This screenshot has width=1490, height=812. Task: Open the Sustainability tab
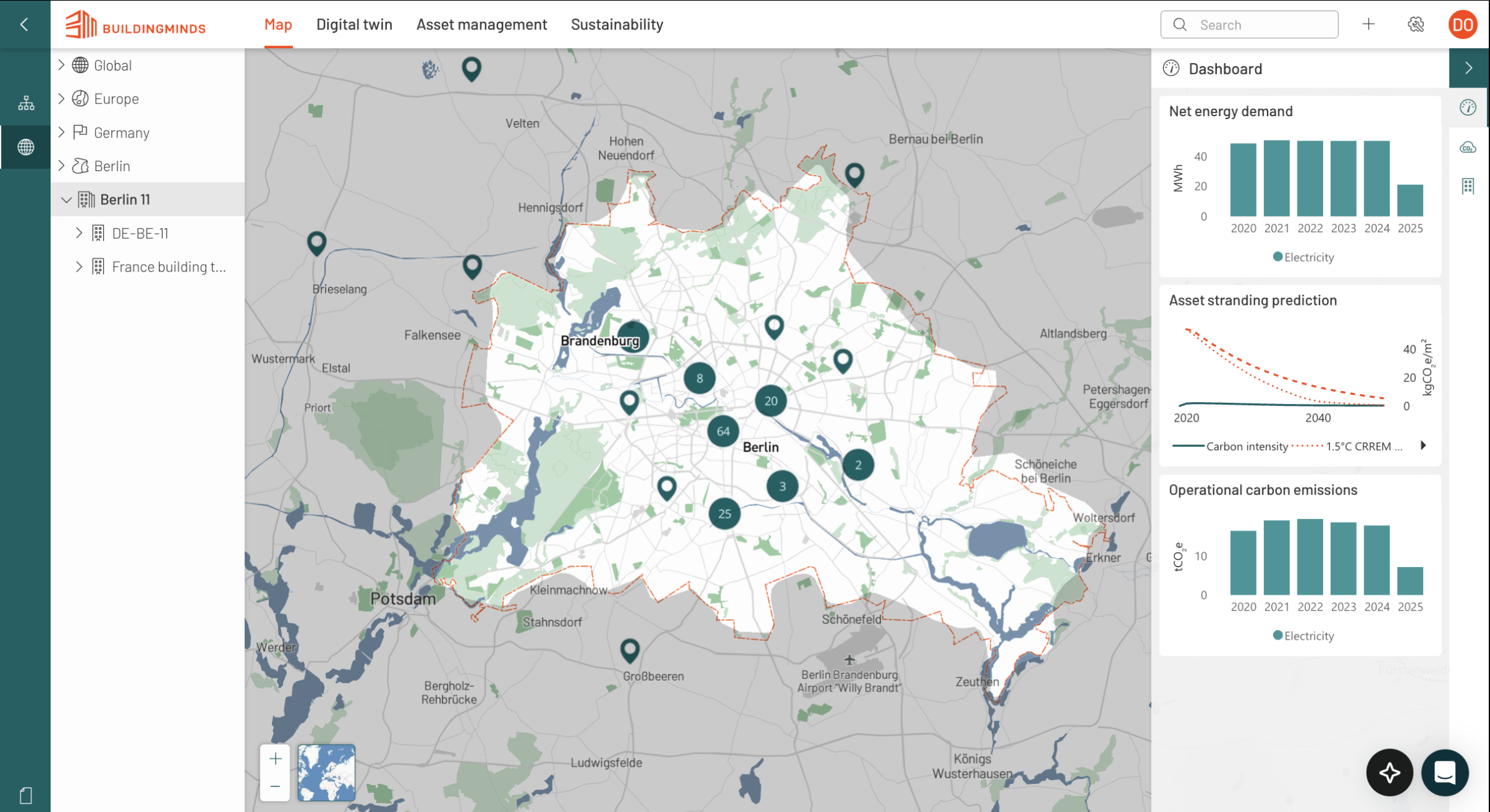[x=617, y=24]
